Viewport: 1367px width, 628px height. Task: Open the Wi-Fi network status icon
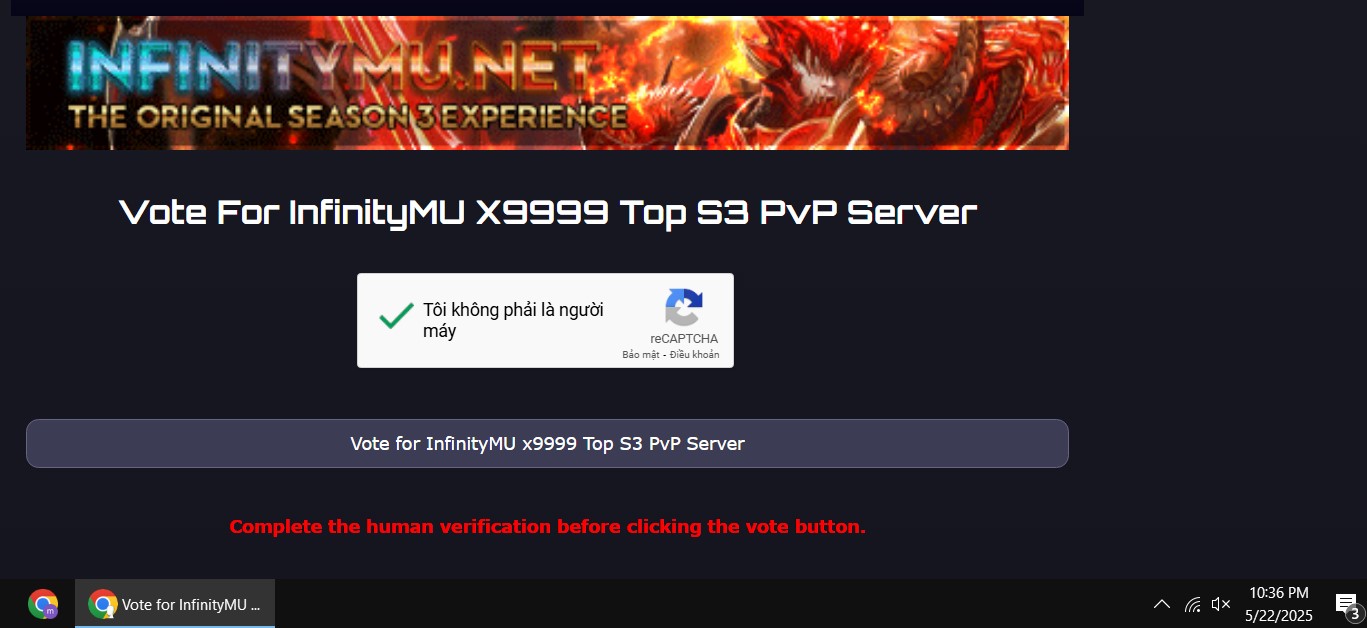pos(1192,604)
